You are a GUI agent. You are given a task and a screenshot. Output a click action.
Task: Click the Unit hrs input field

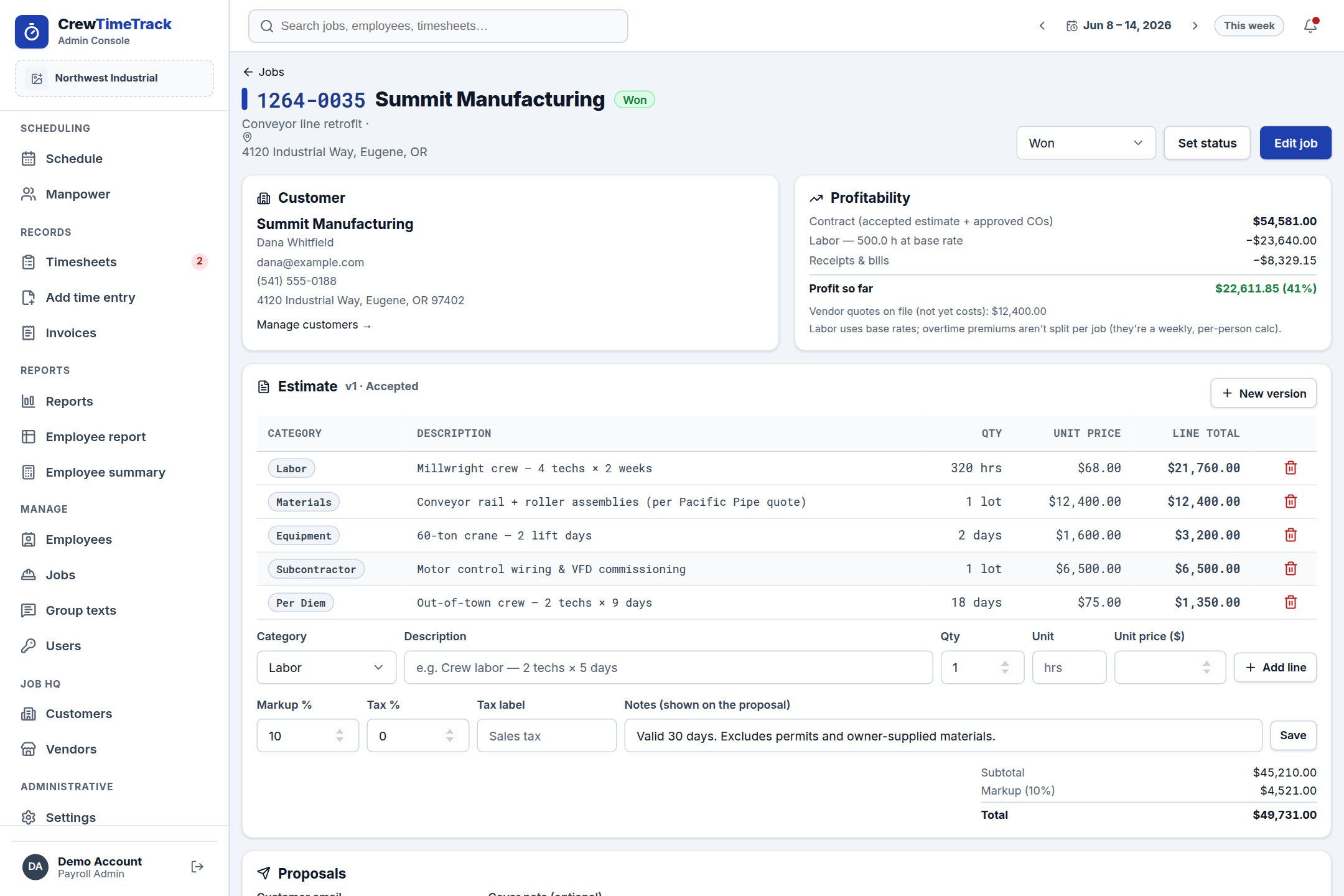point(1069,668)
